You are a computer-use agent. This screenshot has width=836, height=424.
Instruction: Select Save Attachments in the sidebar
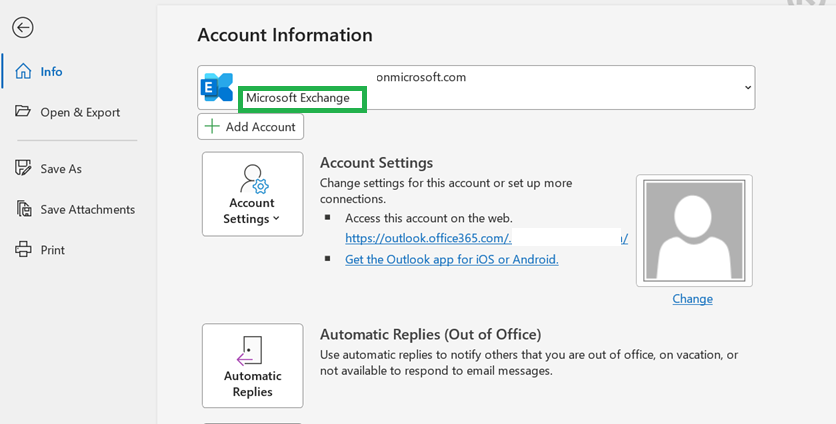[87, 209]
